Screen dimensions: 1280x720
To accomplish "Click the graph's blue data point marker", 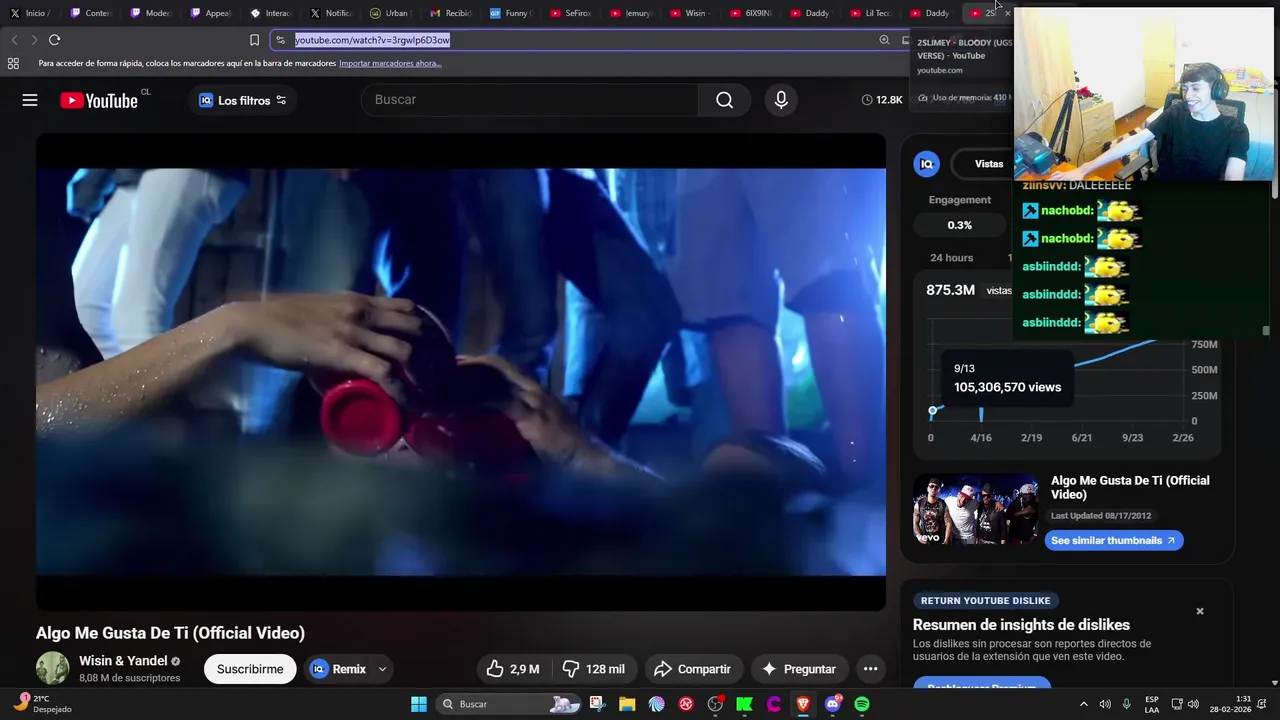I will [x=933, y=412].
